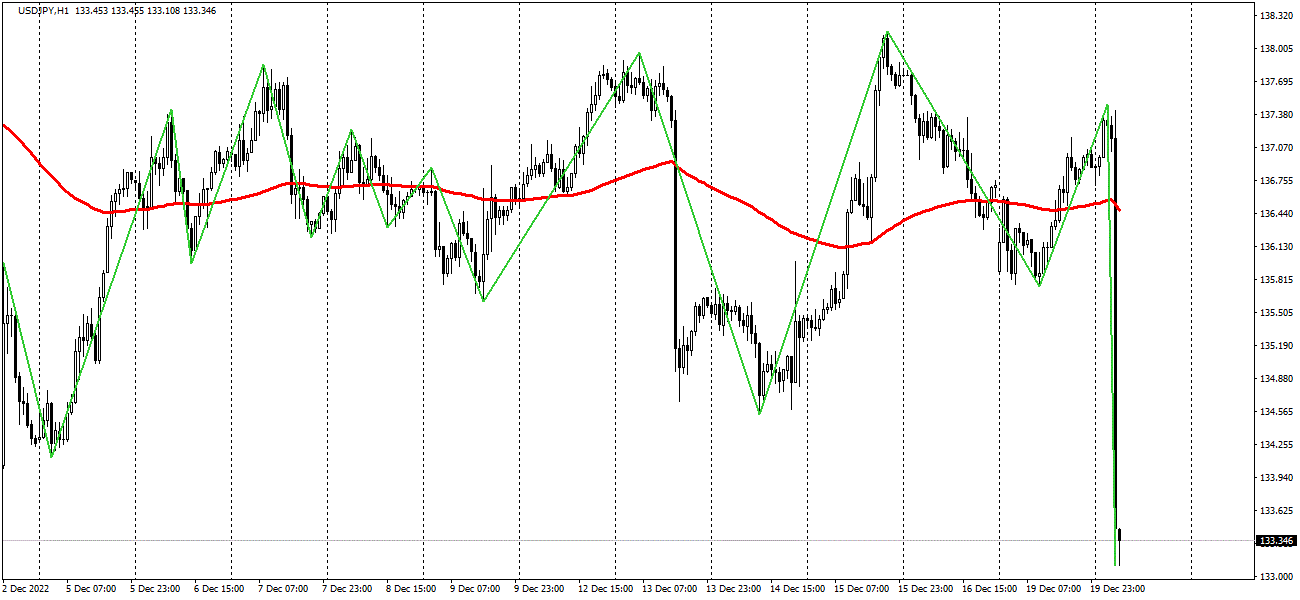The image size is (1300, 600).
Task: Select the 9 Dec 07:00 time label
Action: click(x=476, y=589)
